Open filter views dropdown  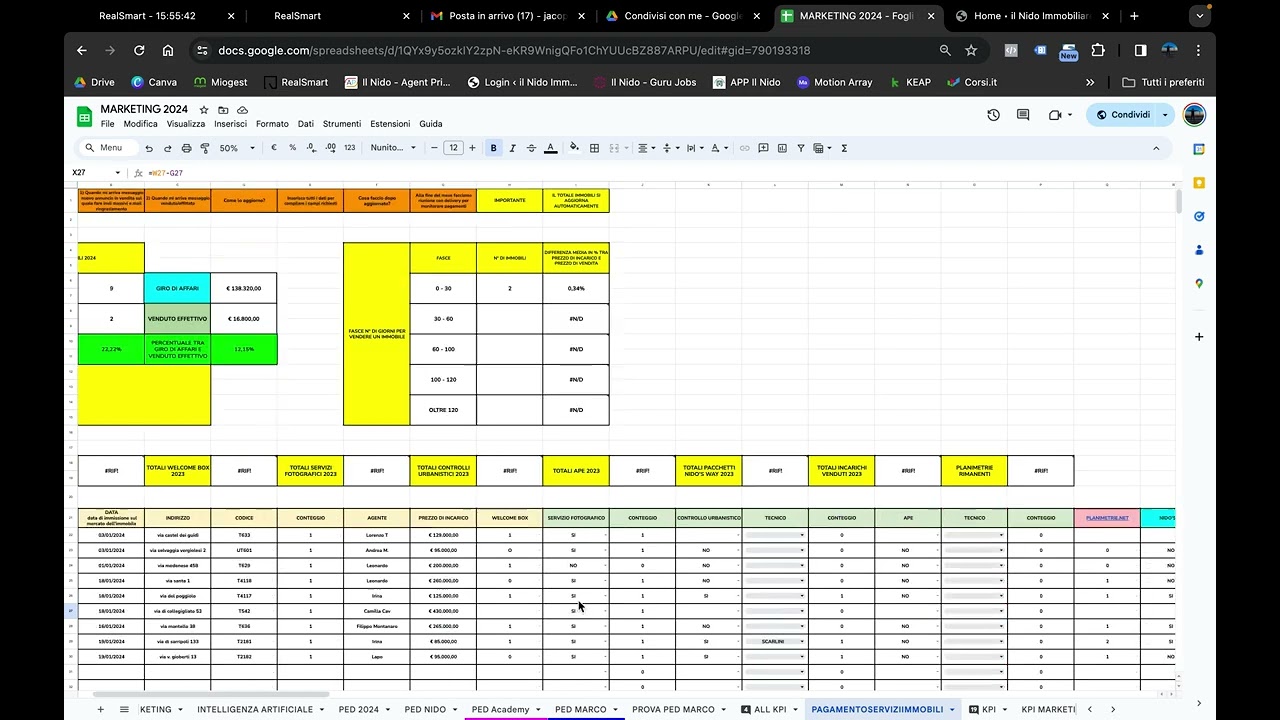coord(822,148)
